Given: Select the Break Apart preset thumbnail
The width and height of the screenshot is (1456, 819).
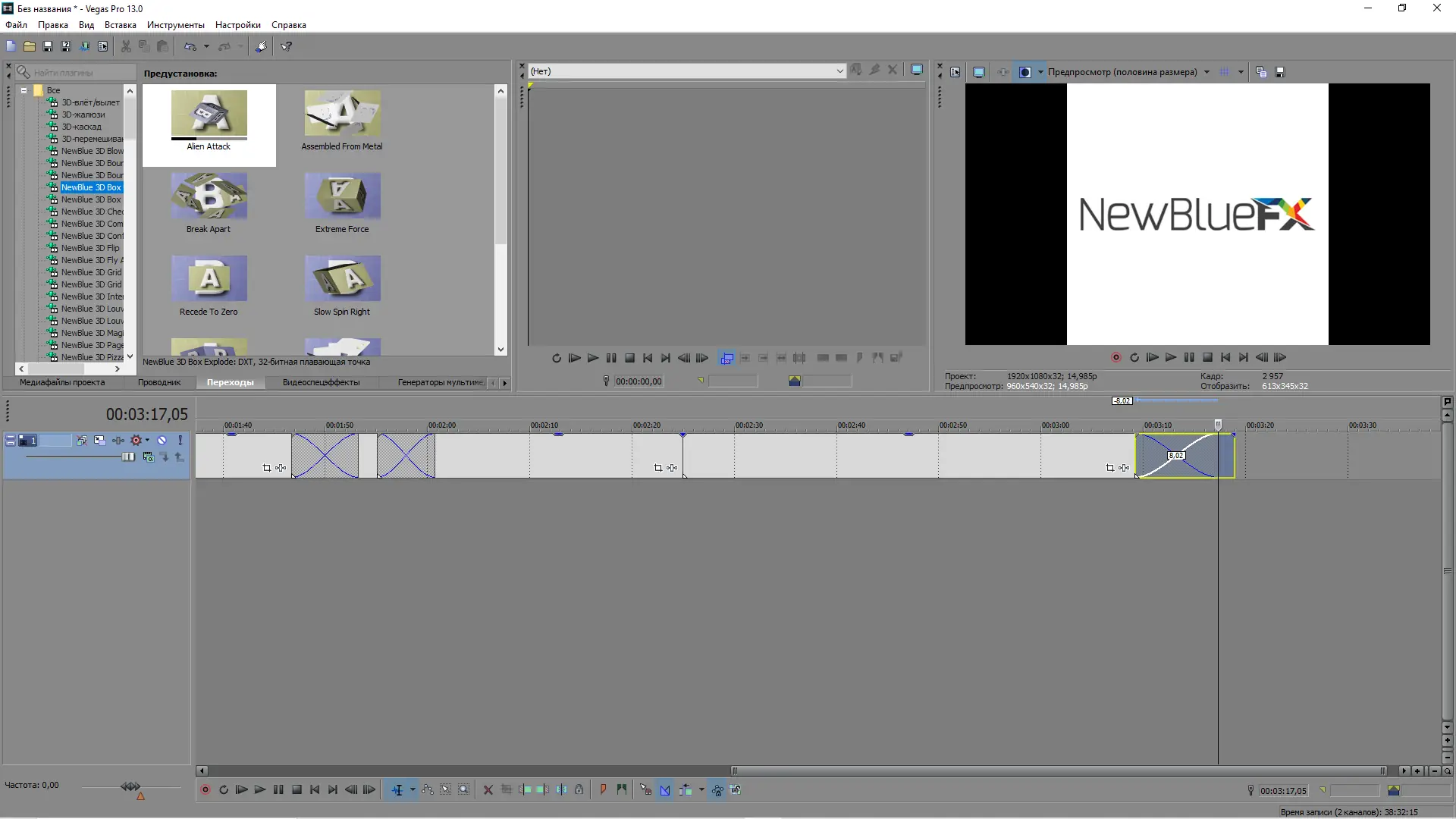Looking at the screenshot, I should pyautogui.click(x=209, y=197).
